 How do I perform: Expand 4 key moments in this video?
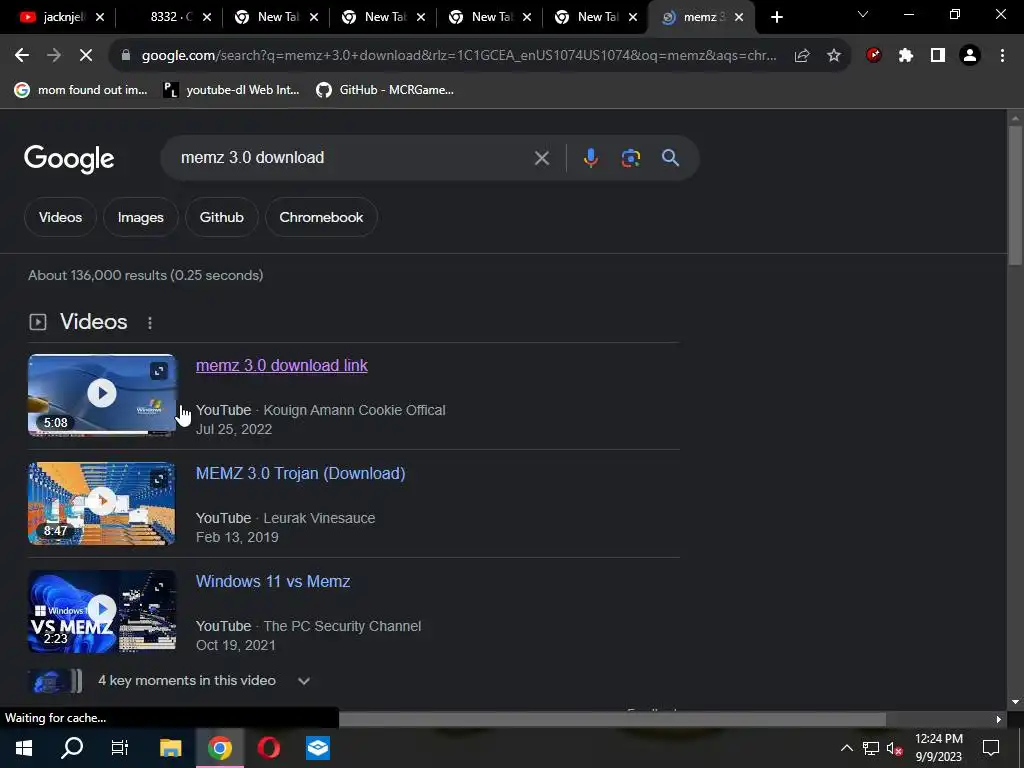coord(304,680)
